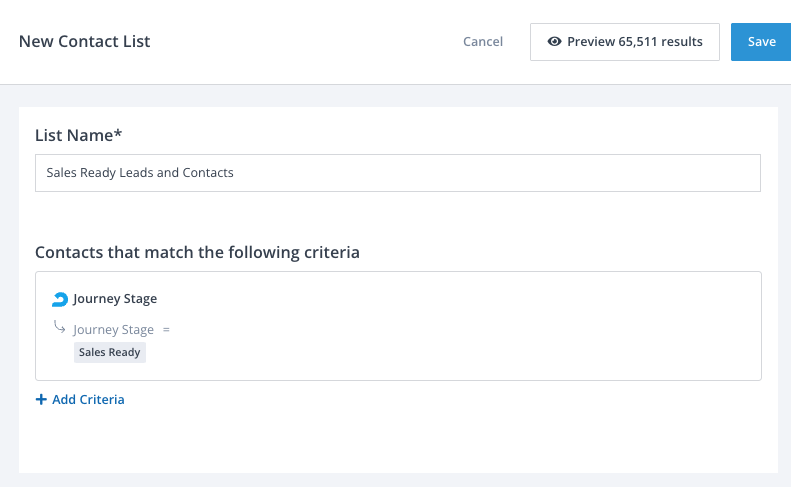The image size is (791, 487).
Task: Cancel creating the new contact list
Action: pos(483,42)
